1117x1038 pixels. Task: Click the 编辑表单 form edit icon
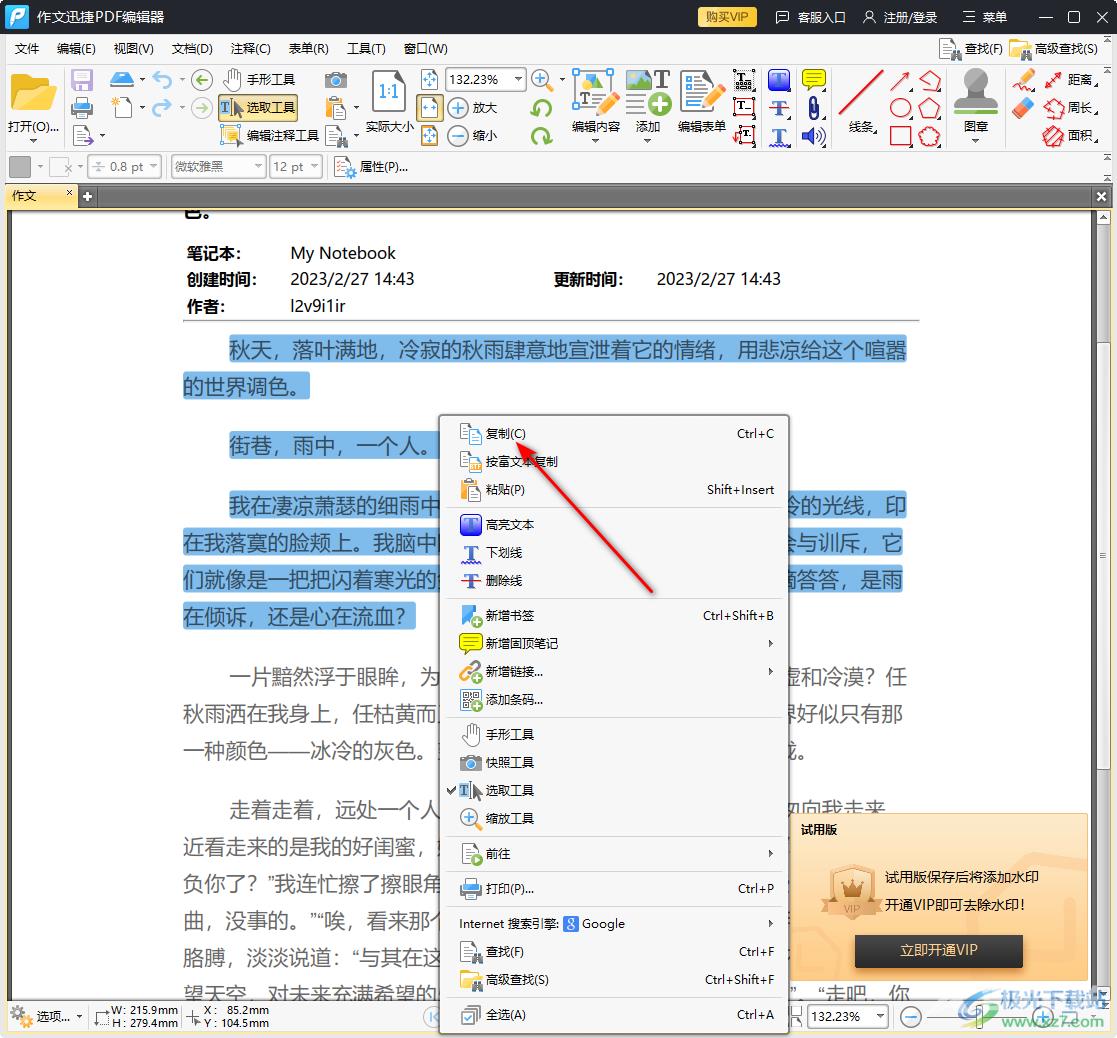point(701,92)
